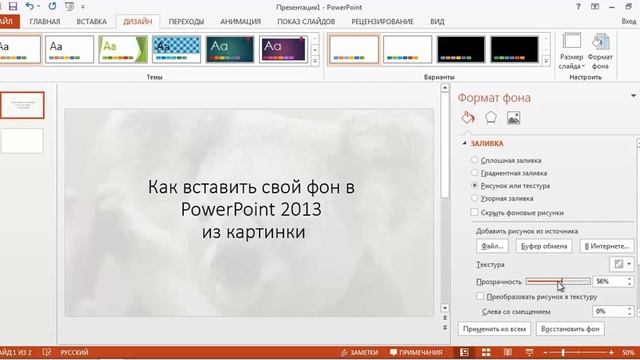
Task: Click the Файл... picture source button
Action: pos(492,246)
